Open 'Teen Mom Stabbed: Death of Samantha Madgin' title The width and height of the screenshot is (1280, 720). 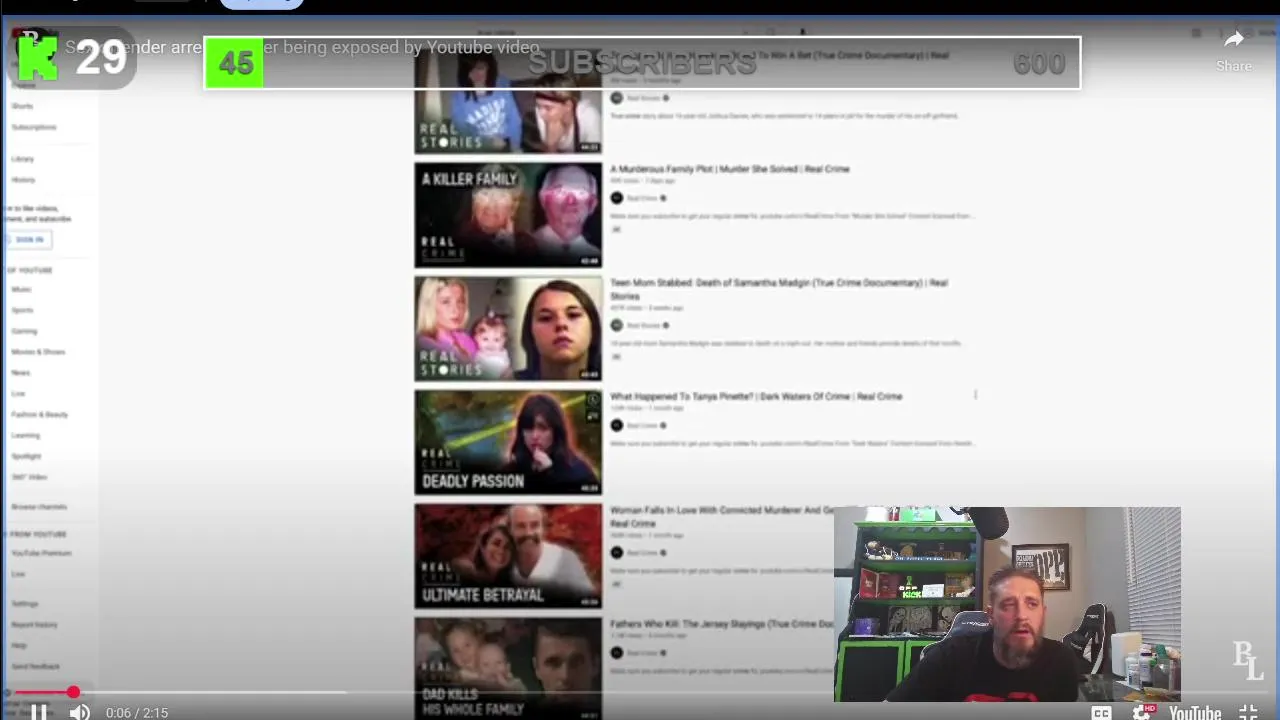779,289
